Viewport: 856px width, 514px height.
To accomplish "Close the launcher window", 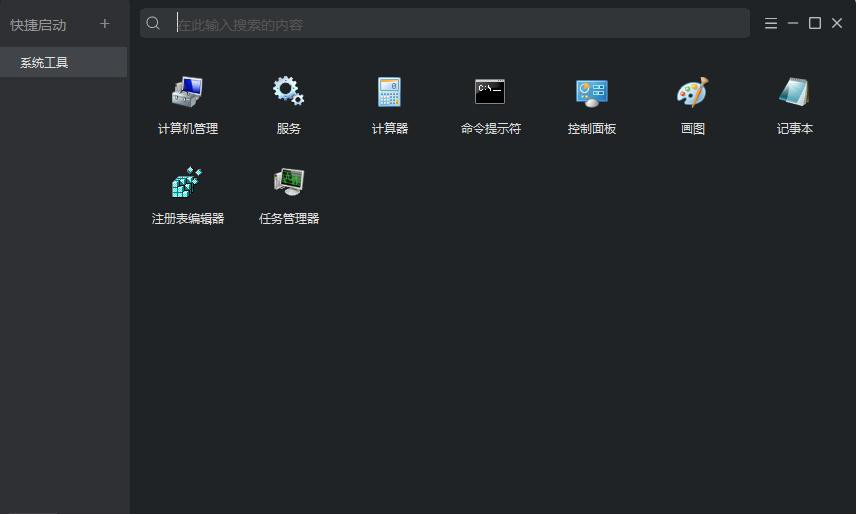I will [837, 23].
